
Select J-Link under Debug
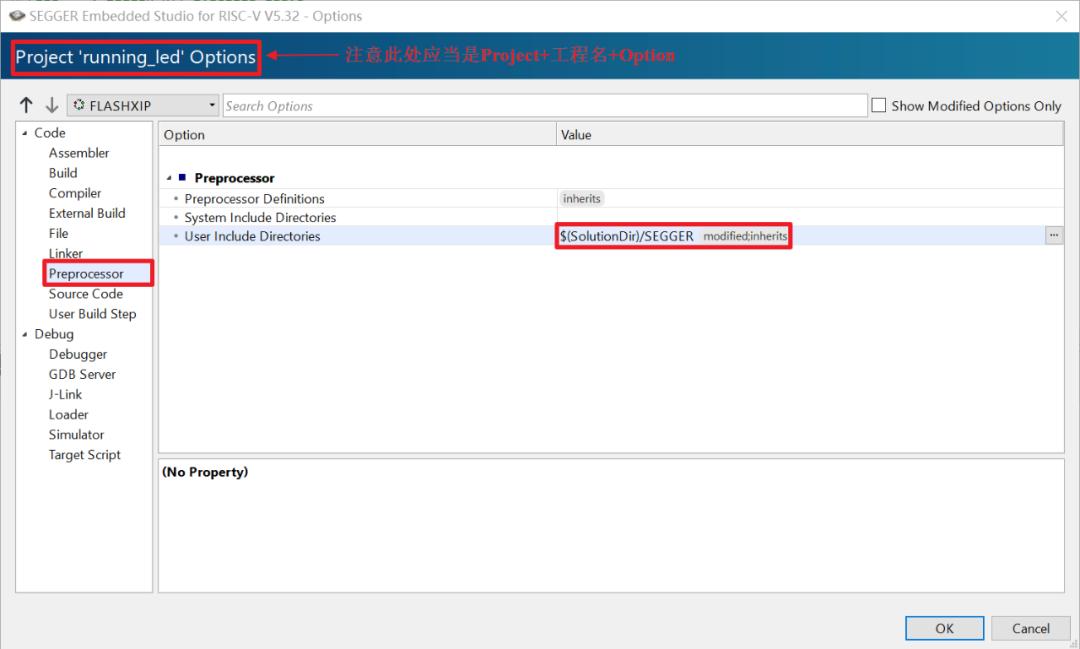[65, 394]
